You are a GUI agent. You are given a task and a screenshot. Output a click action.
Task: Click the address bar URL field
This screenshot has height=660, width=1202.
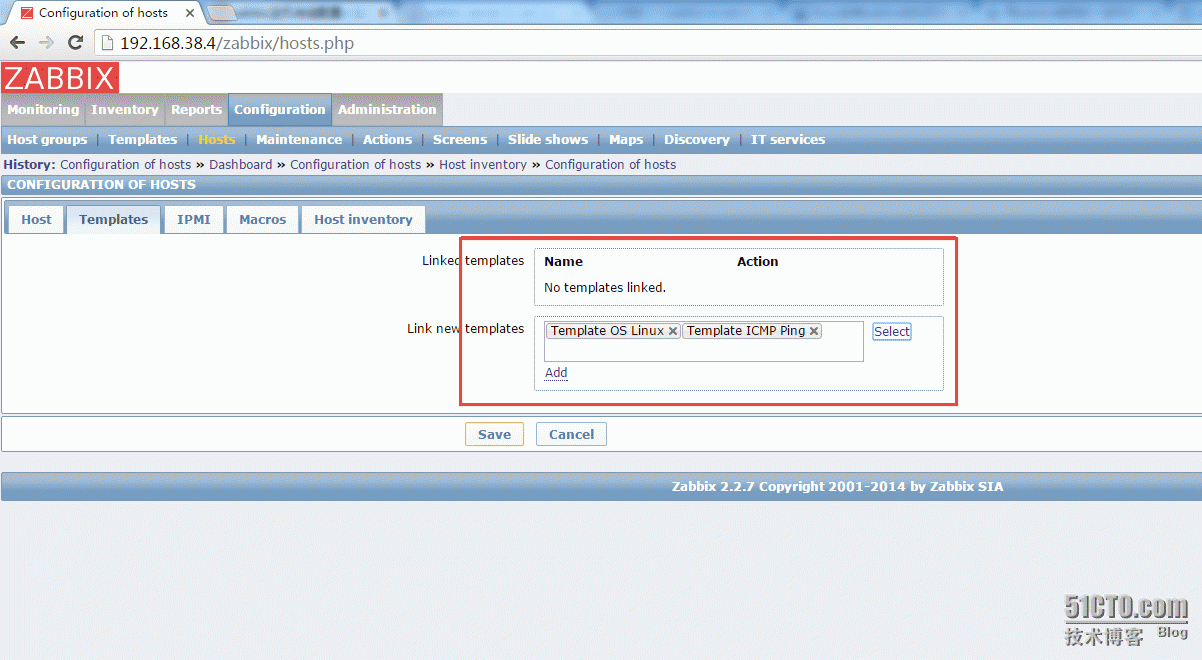pos(650,43)
